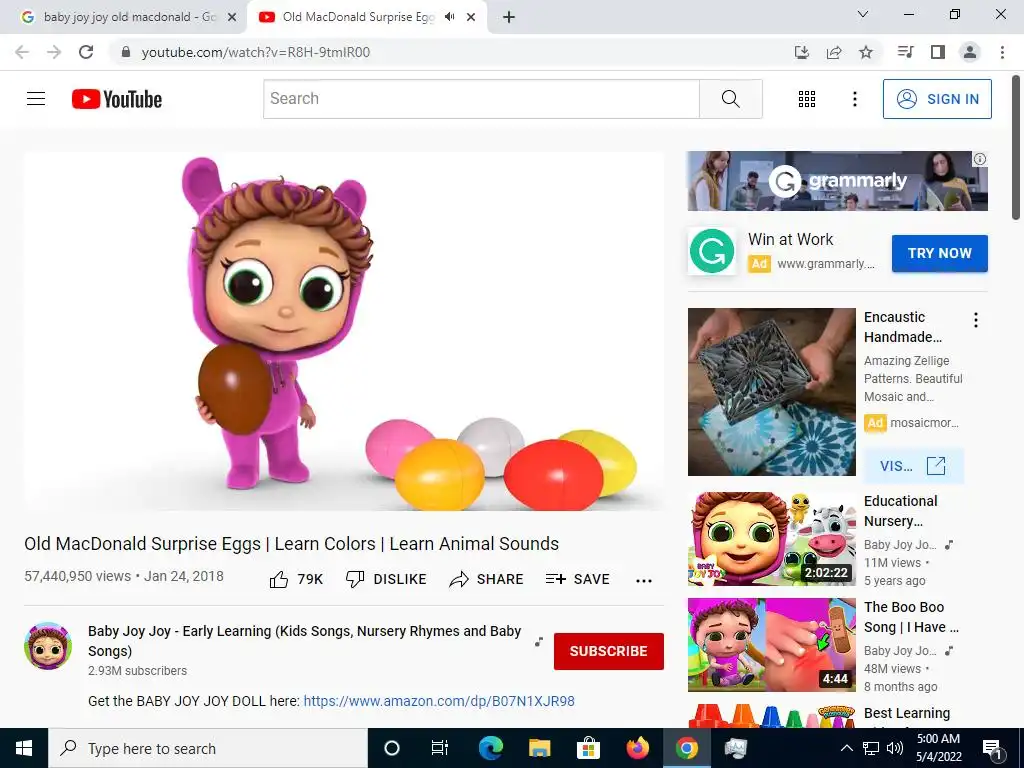The width and height of the screenshot is (1024, 768).
Task: Launch Microsoft Edge from taskbar
Action: click(490, 748)
